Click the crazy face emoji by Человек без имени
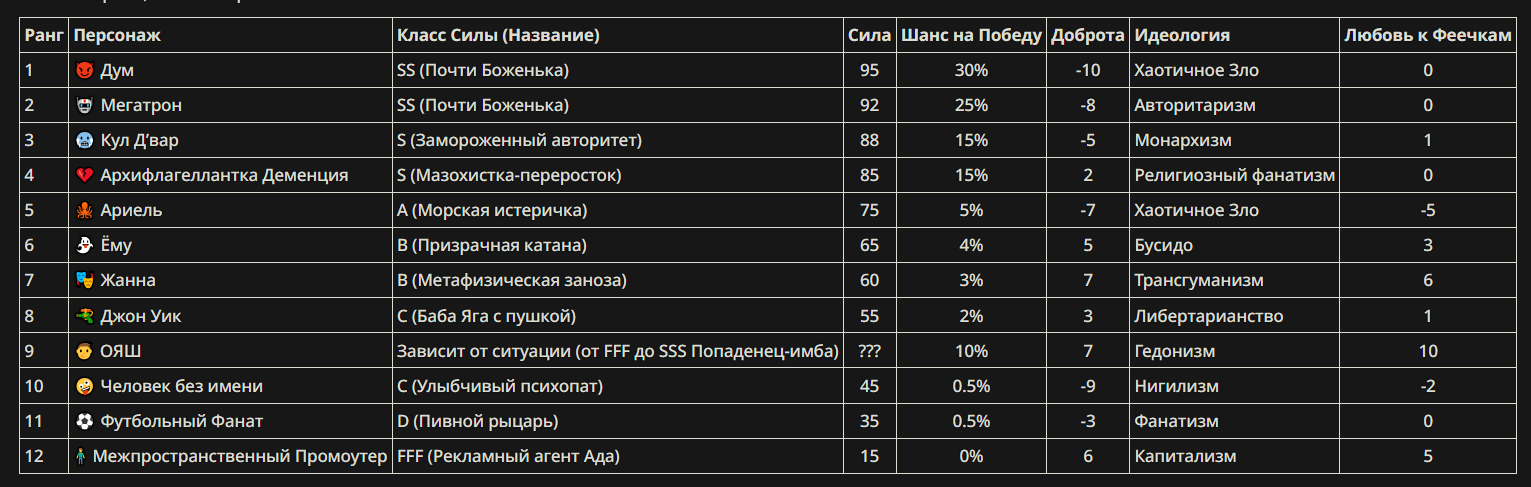The height and width of the screenshot is (487, 1531). click(84, 386)
